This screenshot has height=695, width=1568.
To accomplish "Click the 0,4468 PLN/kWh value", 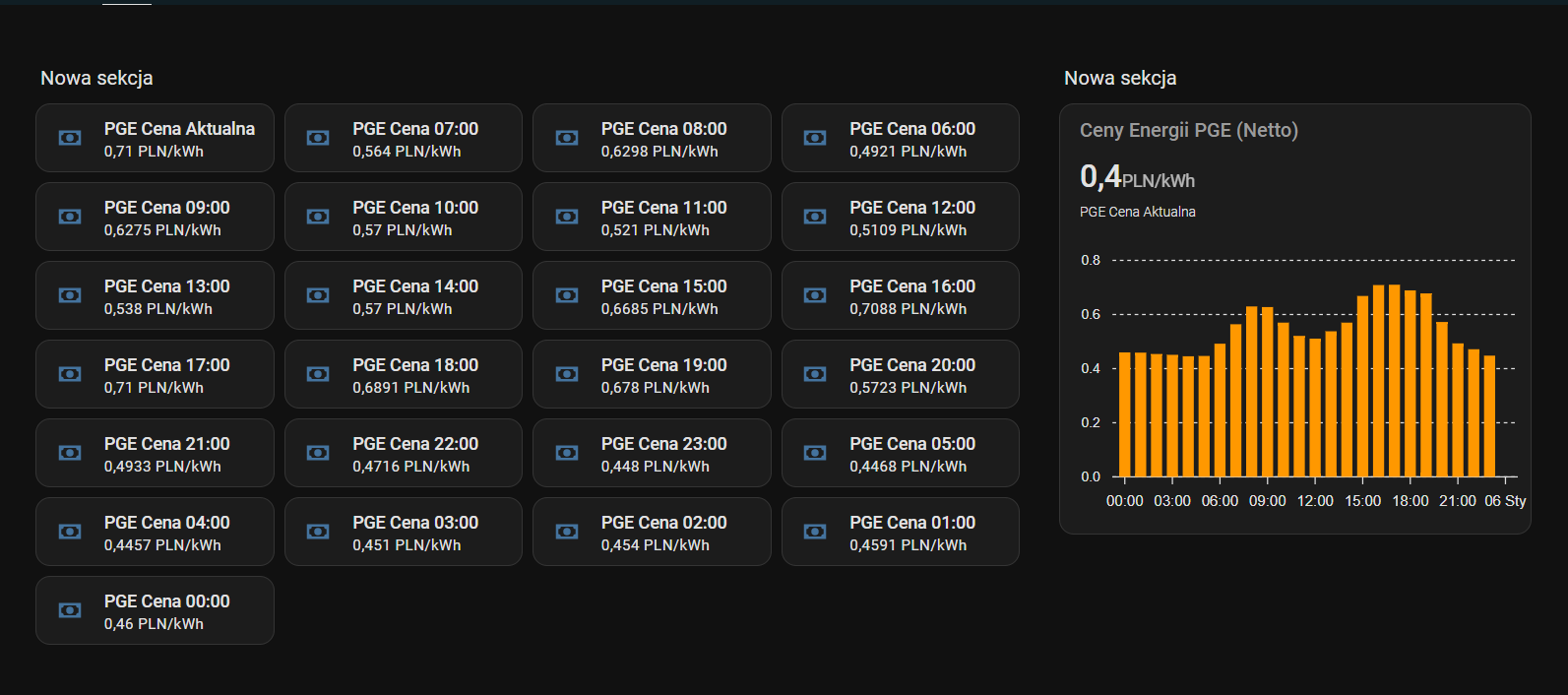I will pos(909,467).
